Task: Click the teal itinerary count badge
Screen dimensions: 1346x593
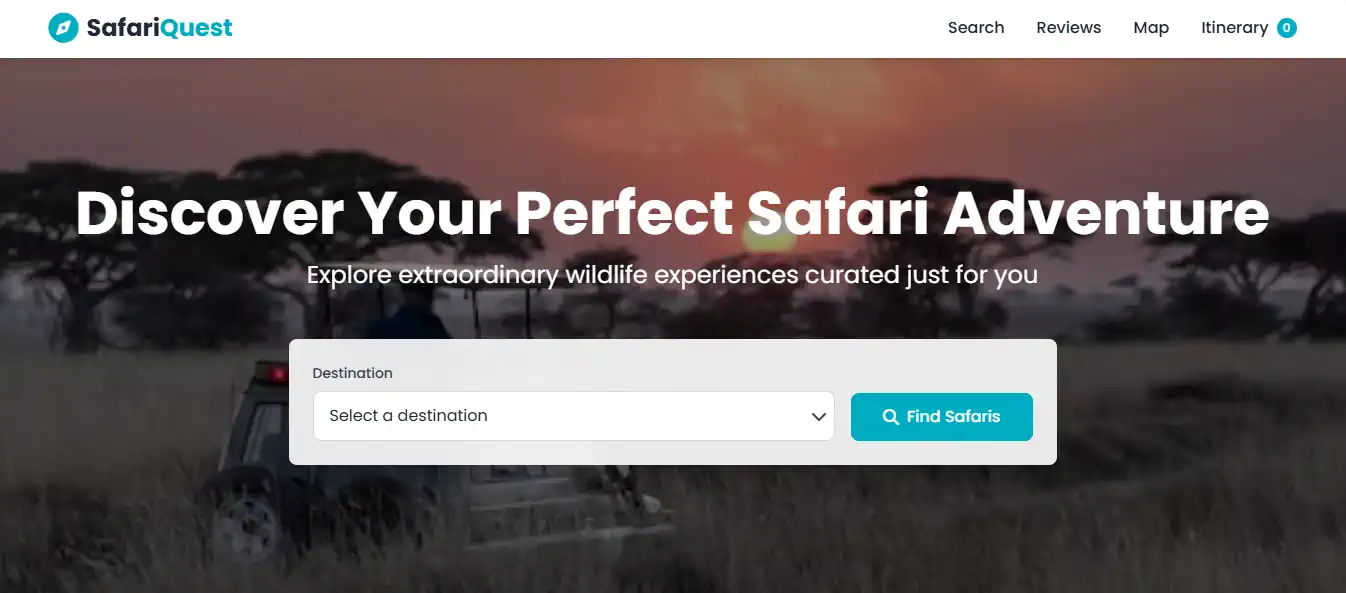Action: point(1287,27)
